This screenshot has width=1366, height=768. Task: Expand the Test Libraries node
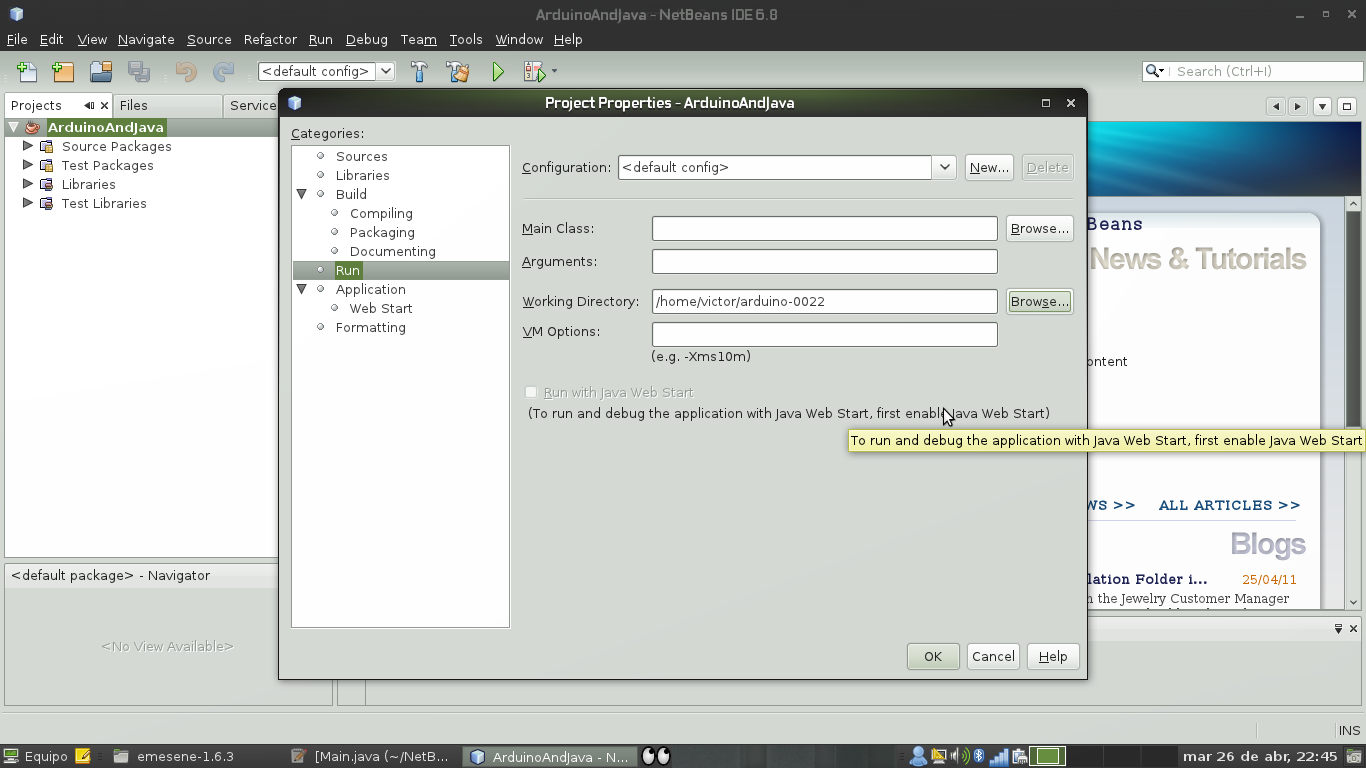pos(28,203)
